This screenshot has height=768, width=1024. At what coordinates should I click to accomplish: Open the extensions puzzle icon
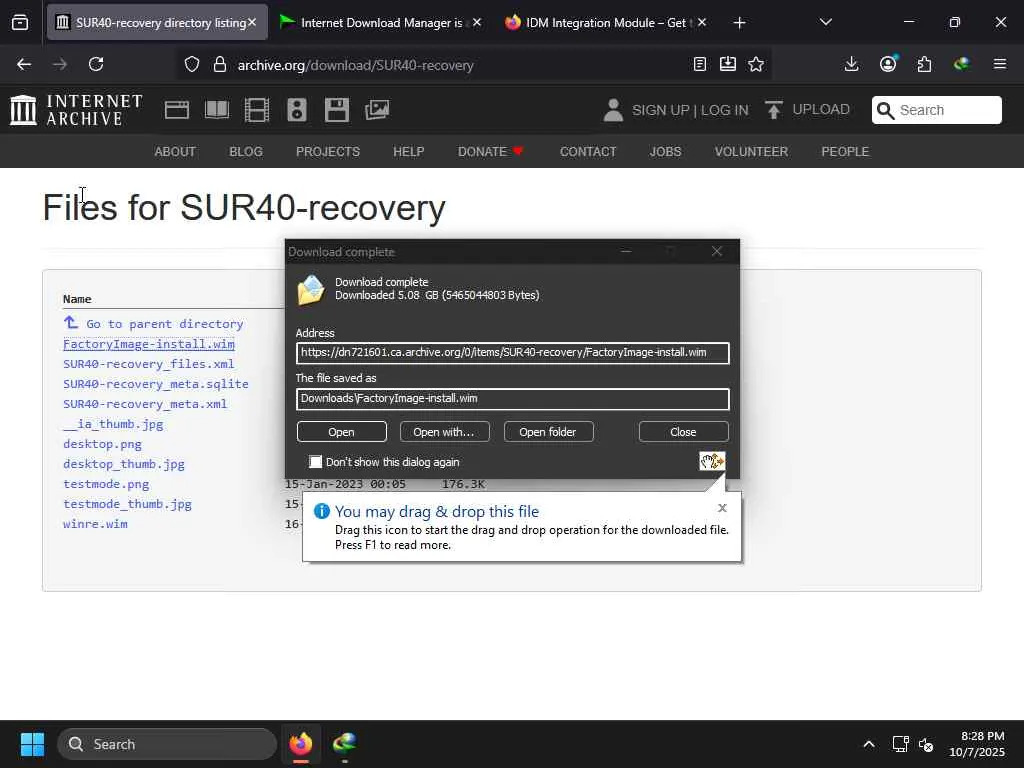pos(924,64)
